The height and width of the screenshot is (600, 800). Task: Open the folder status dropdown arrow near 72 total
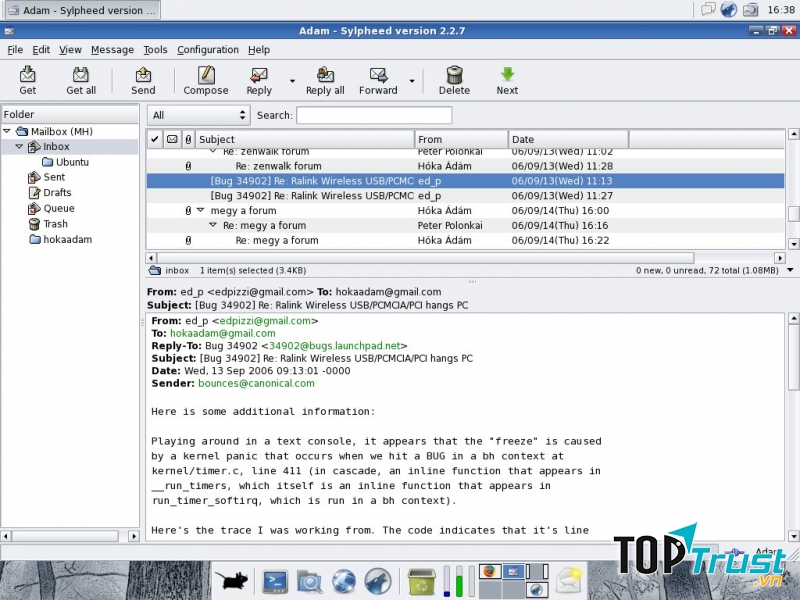tap(790, 270)
